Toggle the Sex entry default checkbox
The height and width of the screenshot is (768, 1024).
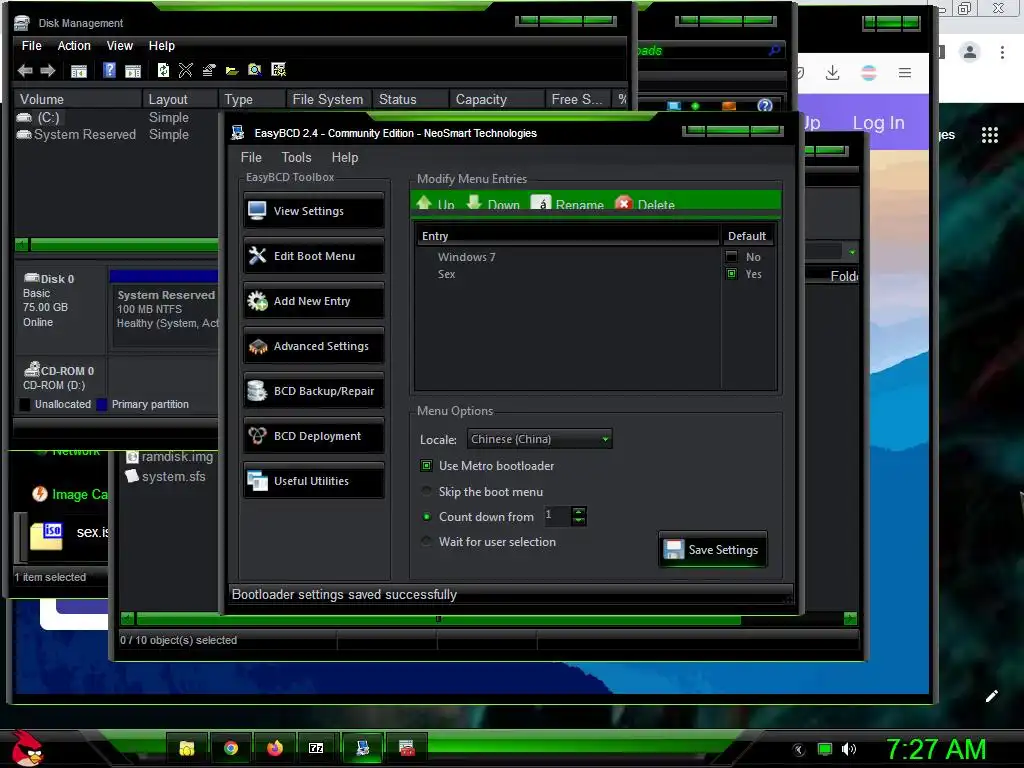[x=731, y=274]
